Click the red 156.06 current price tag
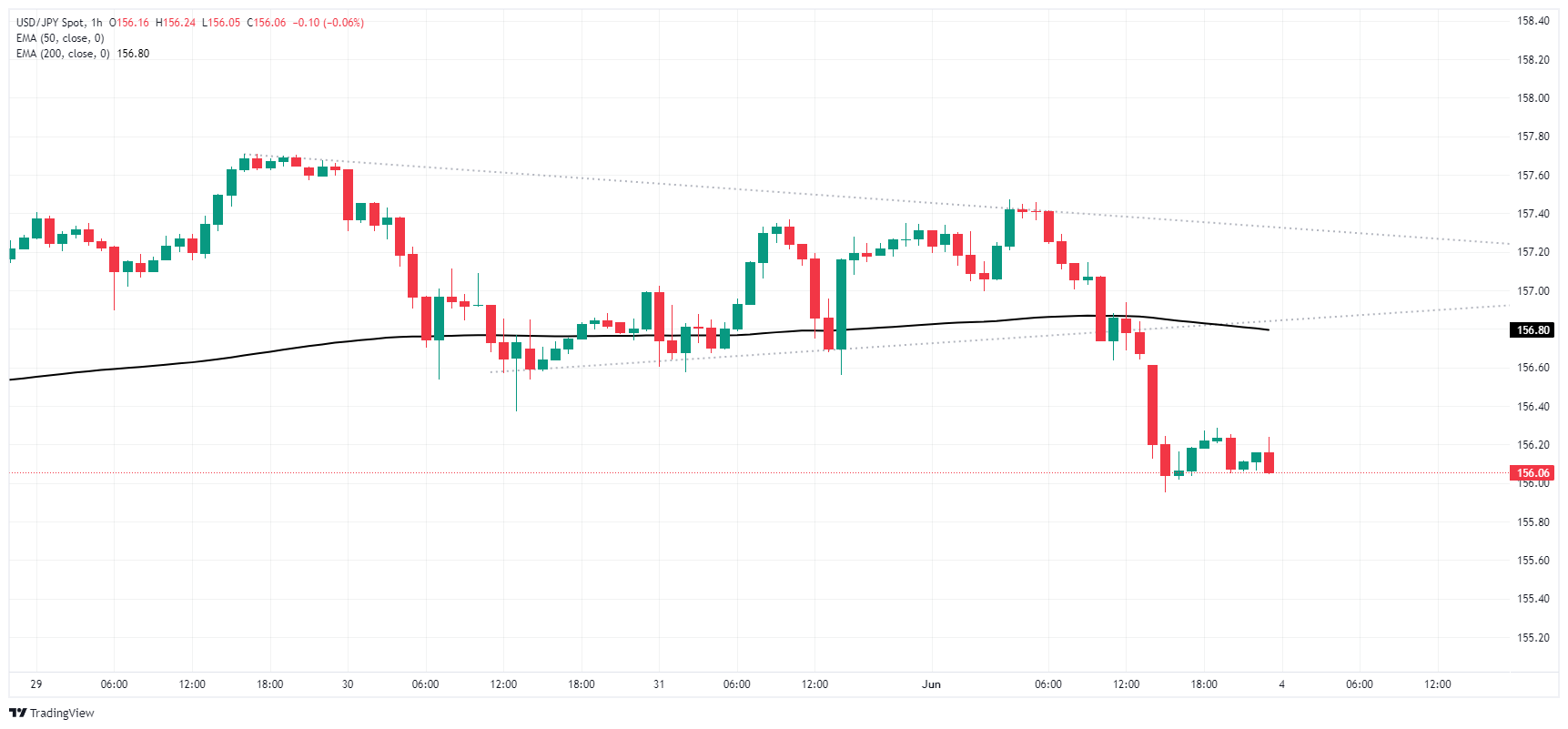The height and width of the screenshot is (729, 1568). pos(1533,473)
